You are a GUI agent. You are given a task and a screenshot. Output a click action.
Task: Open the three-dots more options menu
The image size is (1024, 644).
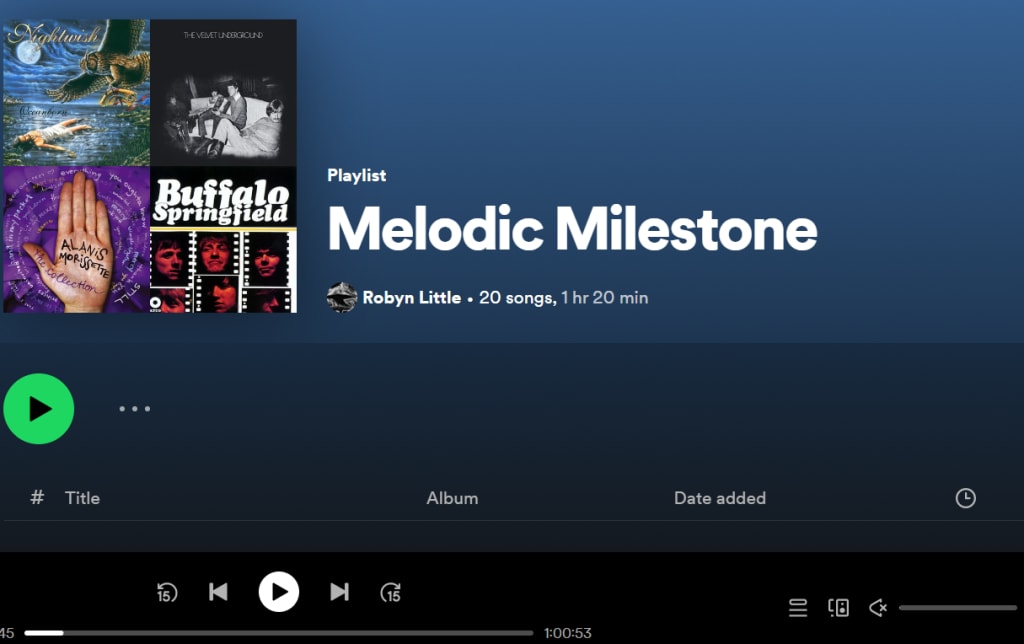(135, 409)
